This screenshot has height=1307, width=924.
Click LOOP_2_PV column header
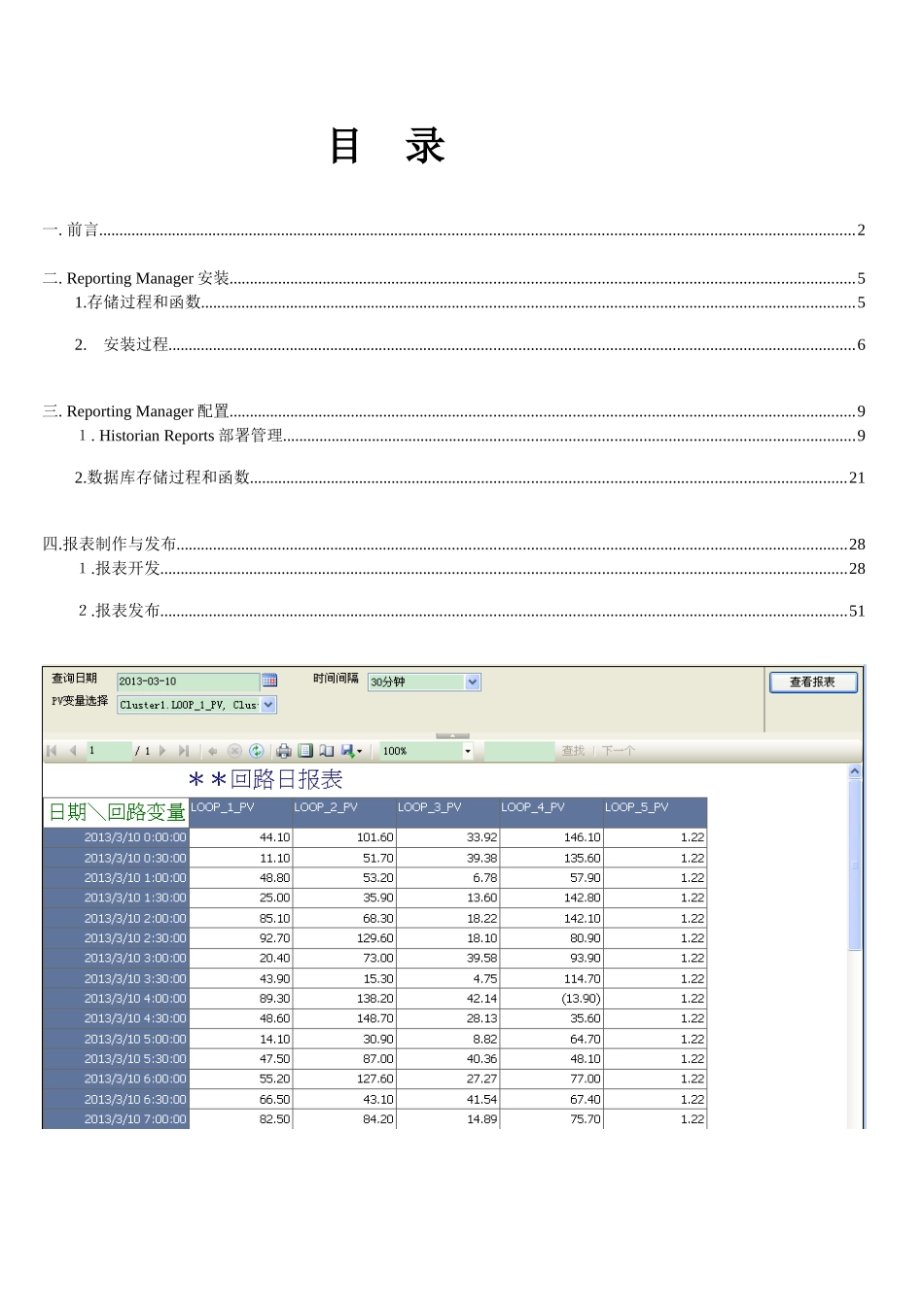344,812
